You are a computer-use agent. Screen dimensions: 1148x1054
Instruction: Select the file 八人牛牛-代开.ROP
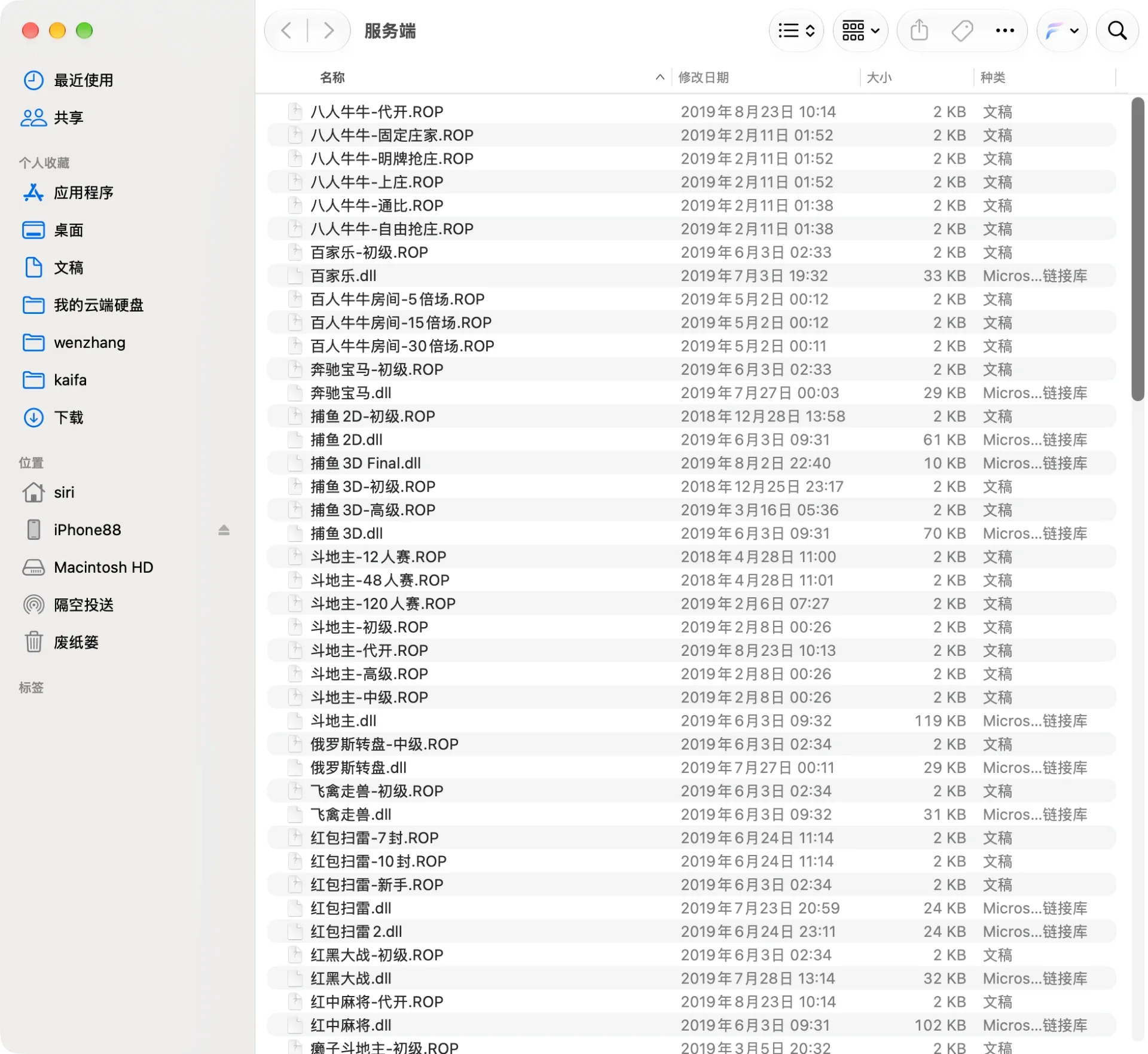691,112
